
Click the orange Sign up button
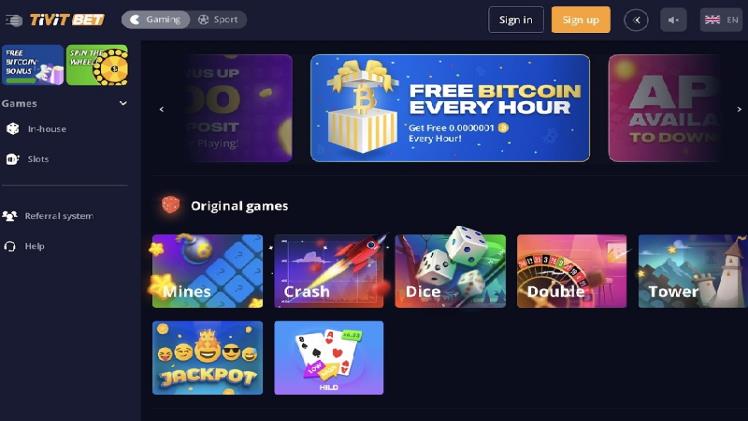click(x=581, y=20)
